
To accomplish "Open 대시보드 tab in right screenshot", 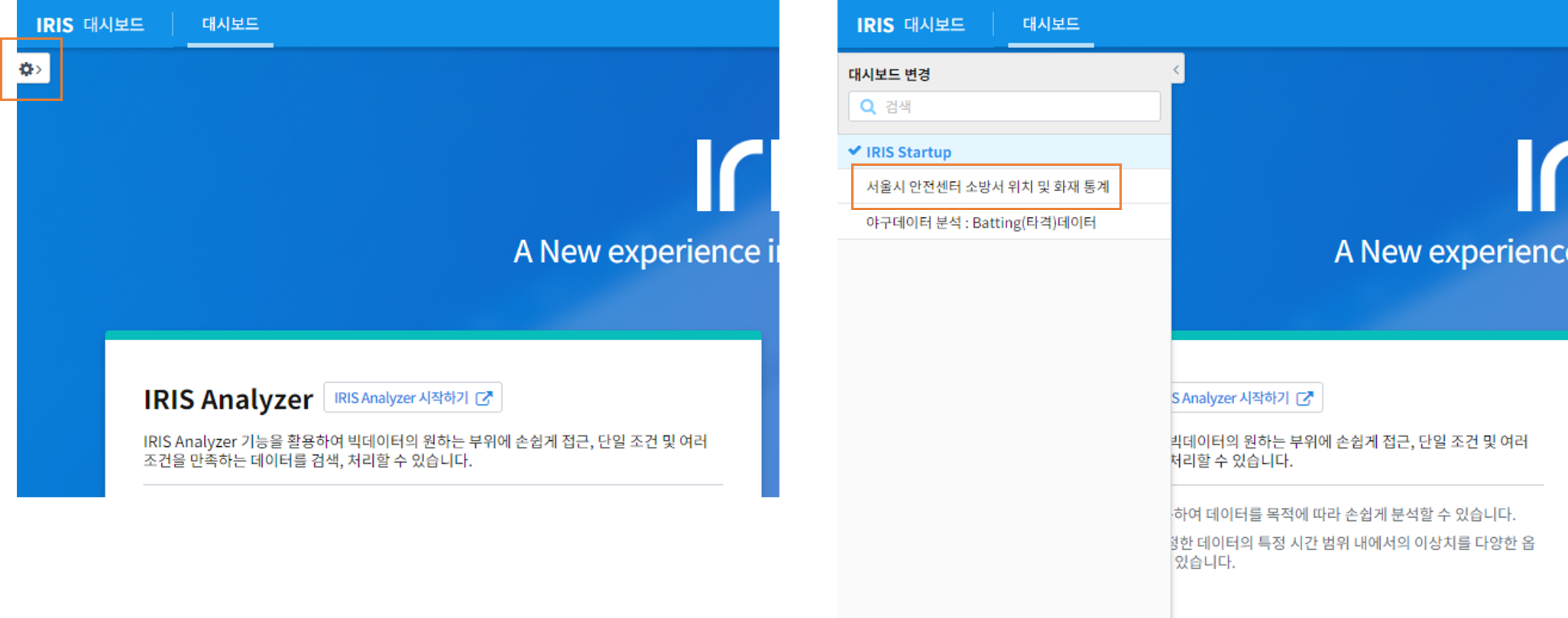I will pyautogui.click(x=1051, y=24).
